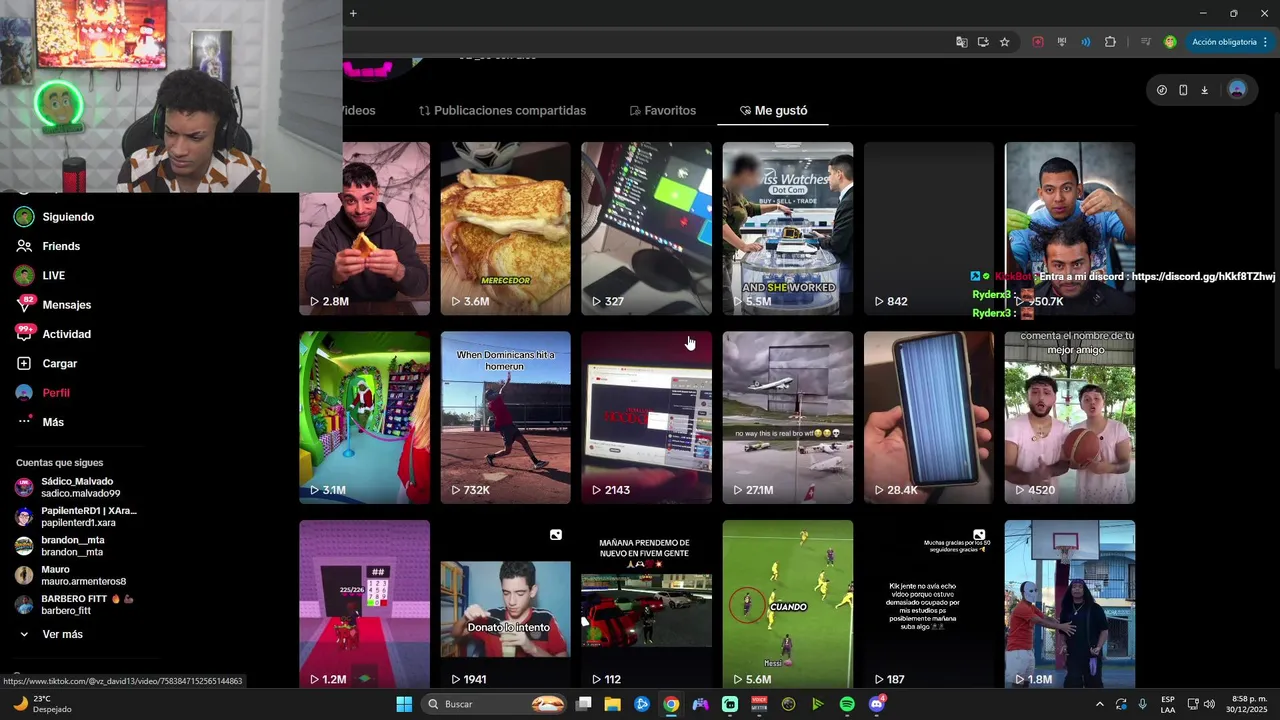Open the Siguiendo feed in sidebar
This screenshot has width=1280, height=720.
point(68,217)
